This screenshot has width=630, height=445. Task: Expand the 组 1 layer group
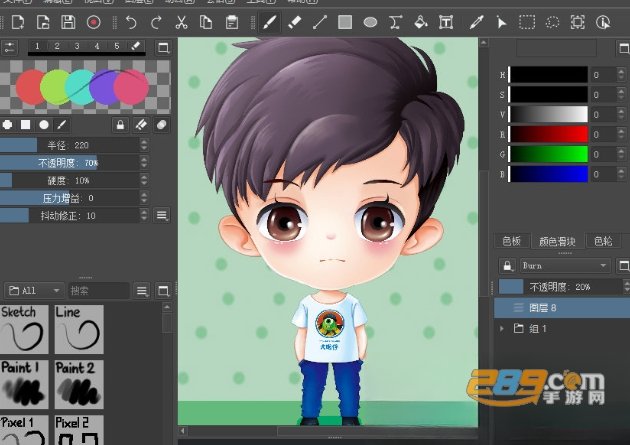coord(501,329)
